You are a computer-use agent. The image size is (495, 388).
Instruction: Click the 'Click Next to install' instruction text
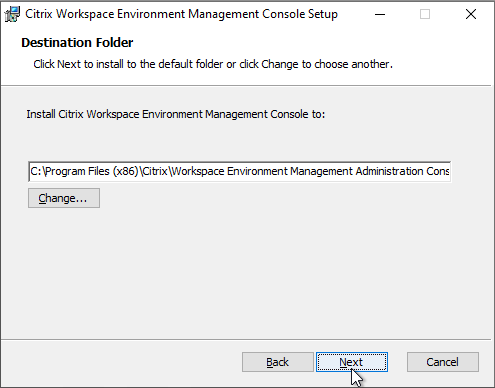click(x=213, y=64)
